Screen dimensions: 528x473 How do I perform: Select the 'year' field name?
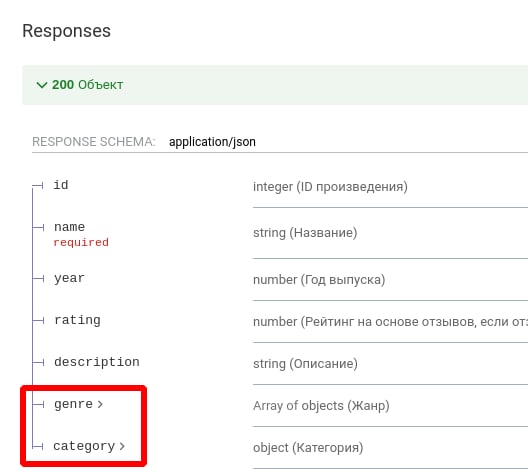click(69, 278)
